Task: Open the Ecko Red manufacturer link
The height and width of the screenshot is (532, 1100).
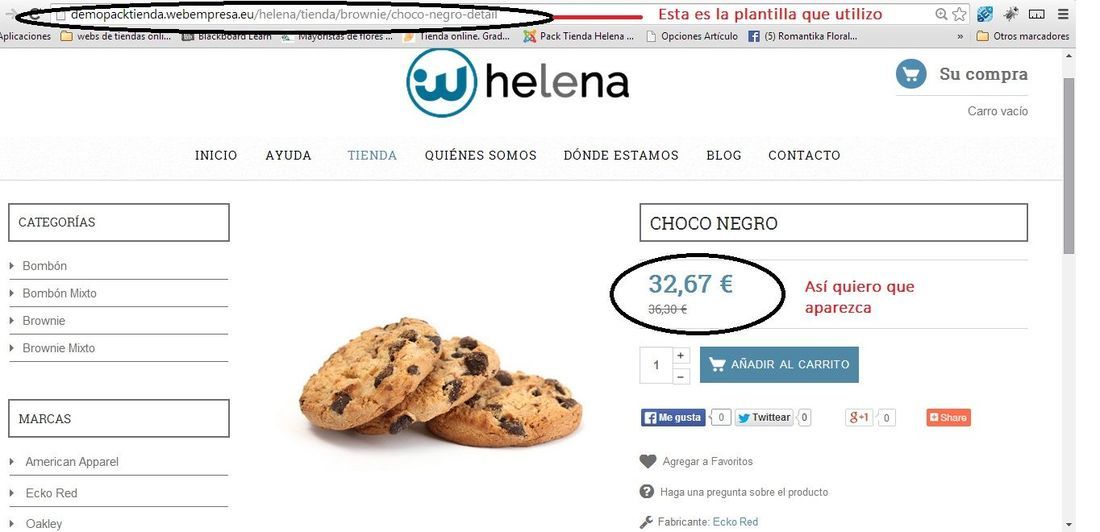Action: coord(735,521)
